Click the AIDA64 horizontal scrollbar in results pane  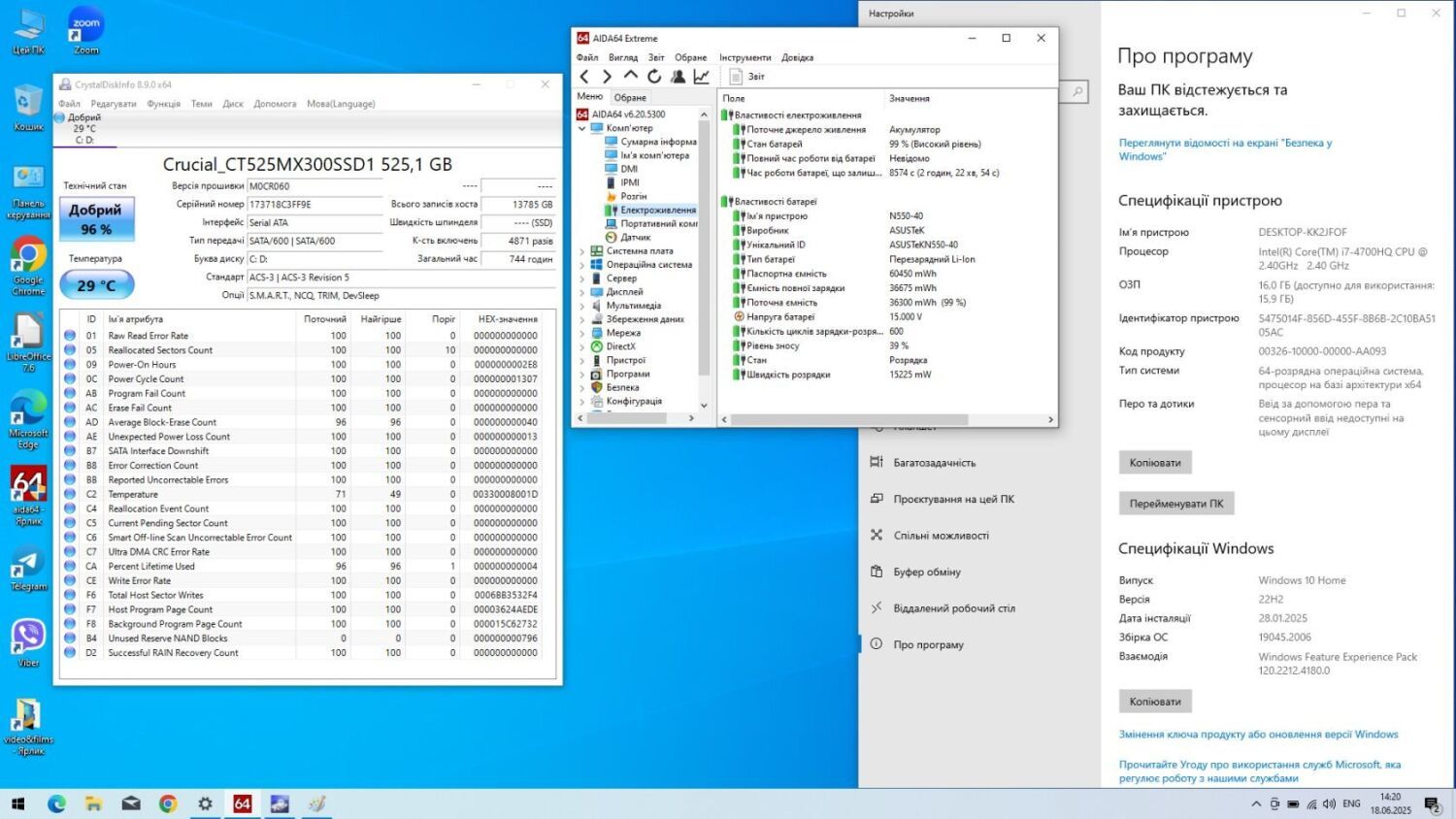849,420
